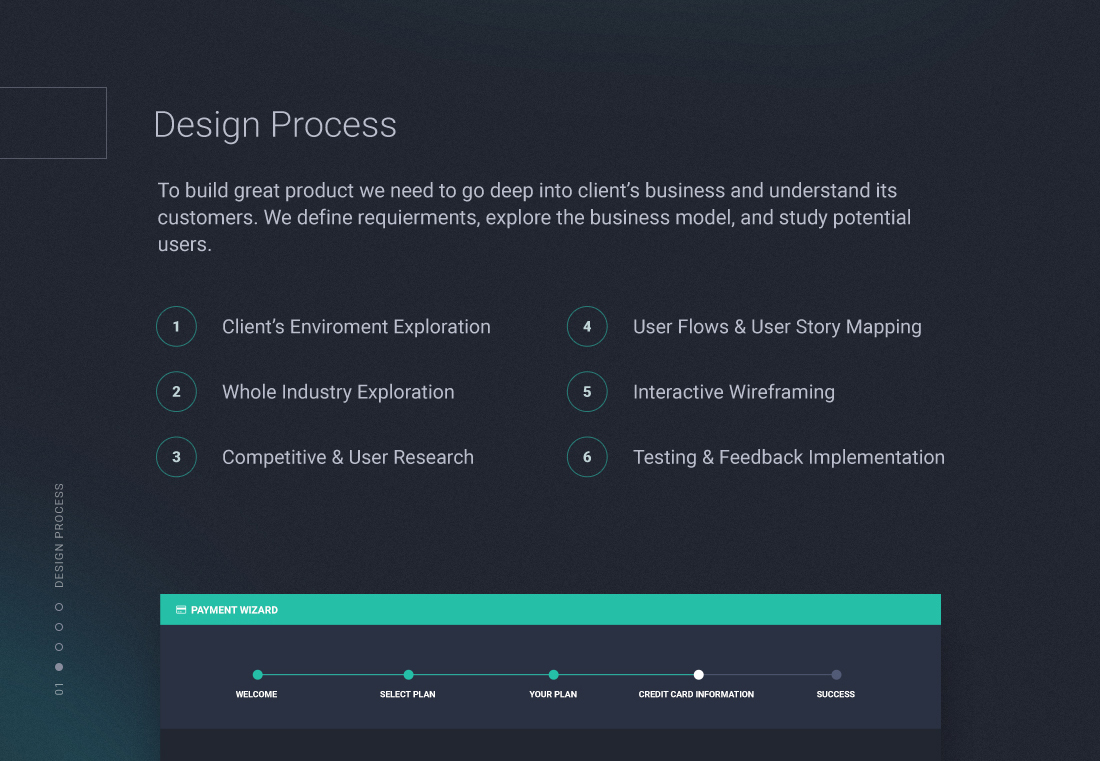Select the CREDIT CARD INFORMATION step label

pyautogui.click(x=697, y=694)
